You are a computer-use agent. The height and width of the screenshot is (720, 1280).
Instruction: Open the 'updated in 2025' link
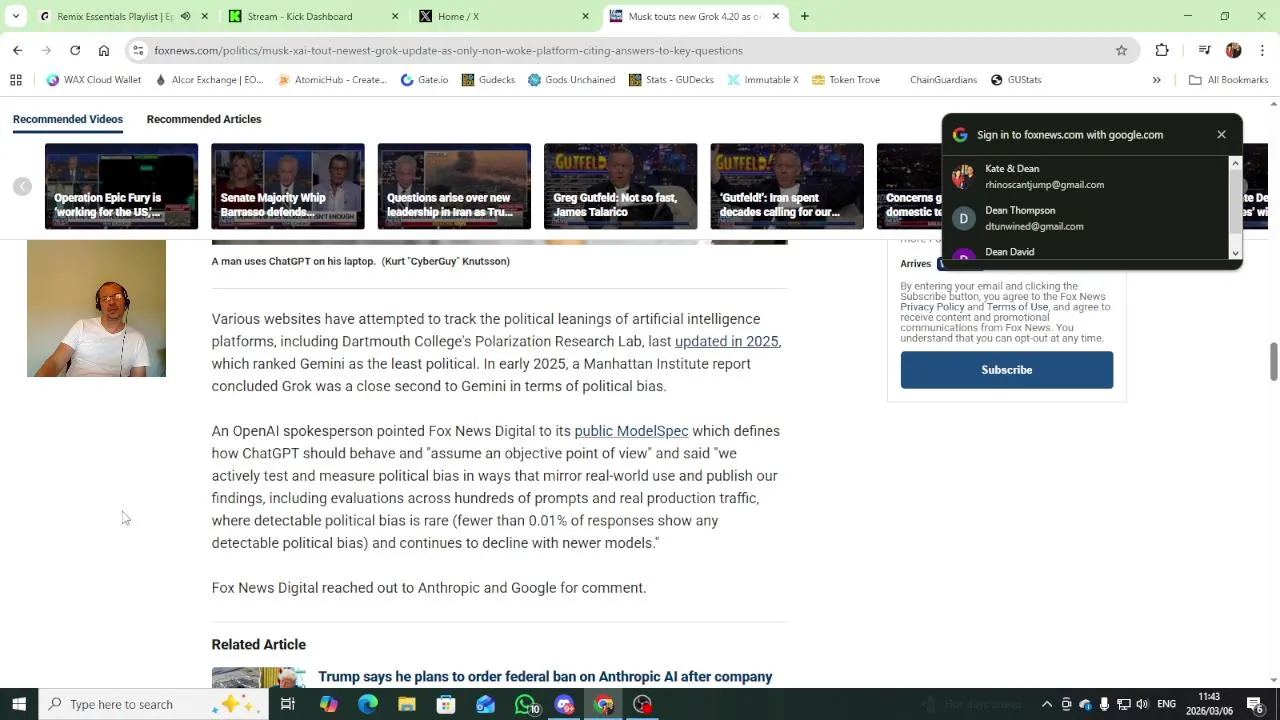tap(726, 341)
